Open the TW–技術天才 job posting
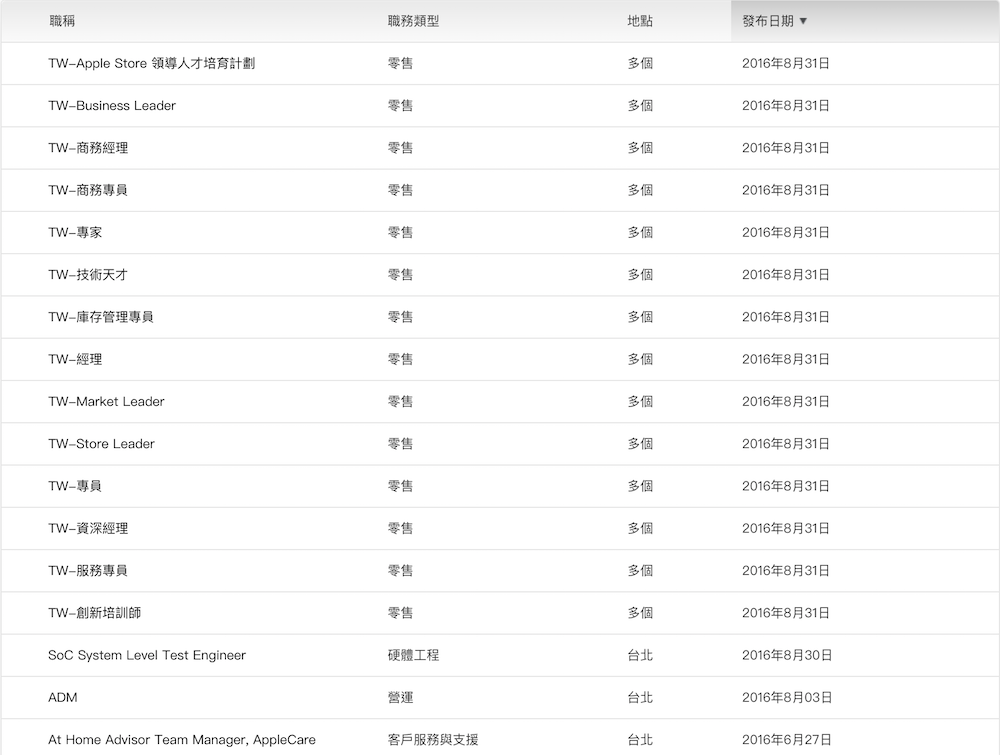The image size is (1000, 755). pos(88,275)
